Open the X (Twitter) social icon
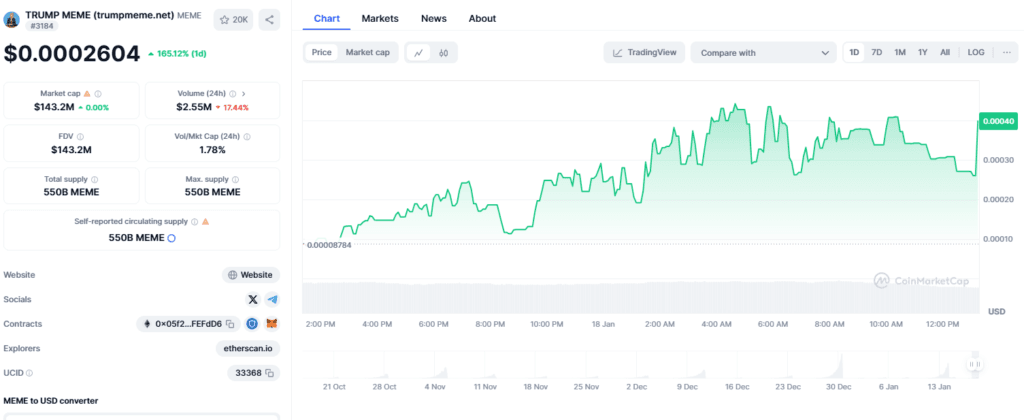This screenshot has width=1024, height=420. pos(253,299)
